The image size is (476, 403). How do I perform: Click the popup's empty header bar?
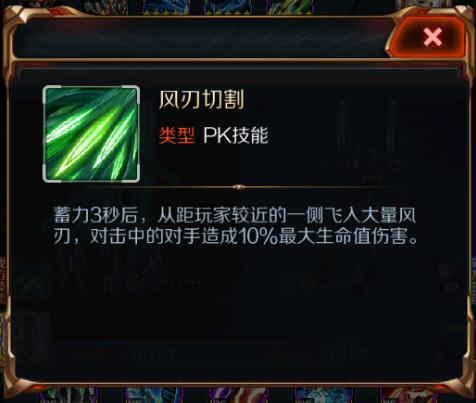click(x=200, y=37)
